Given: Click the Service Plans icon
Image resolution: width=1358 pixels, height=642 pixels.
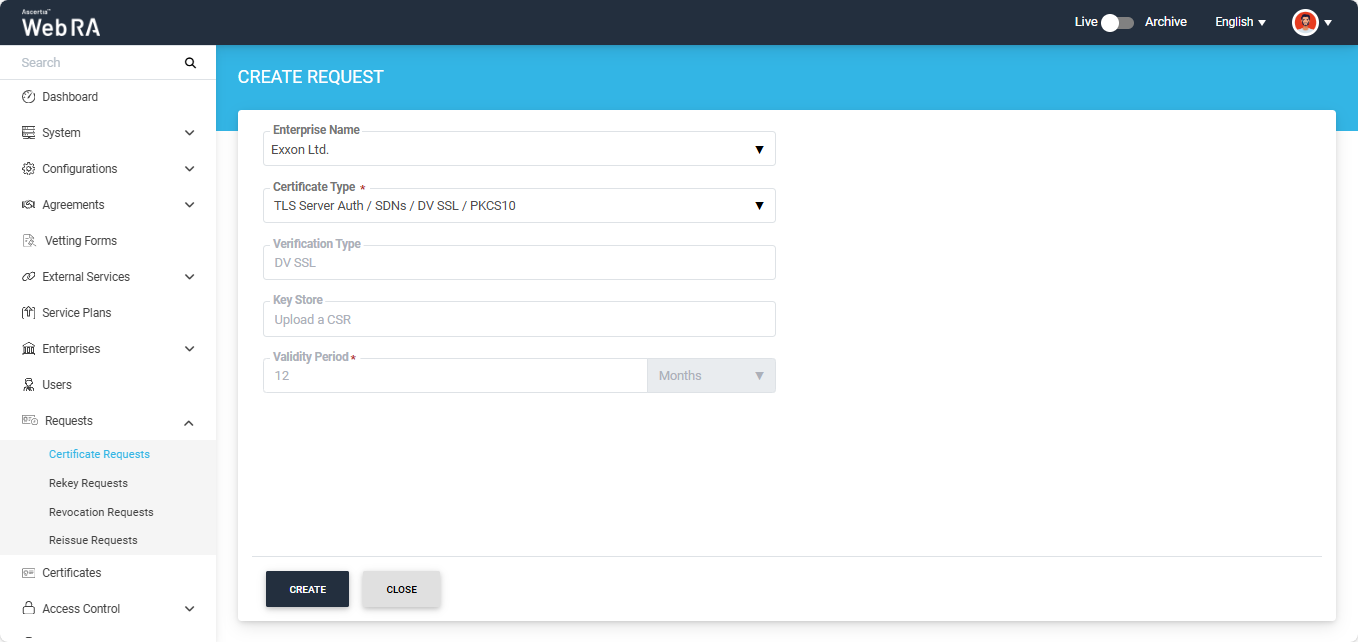Looking at the screenshot, I should tap(29, 313).
